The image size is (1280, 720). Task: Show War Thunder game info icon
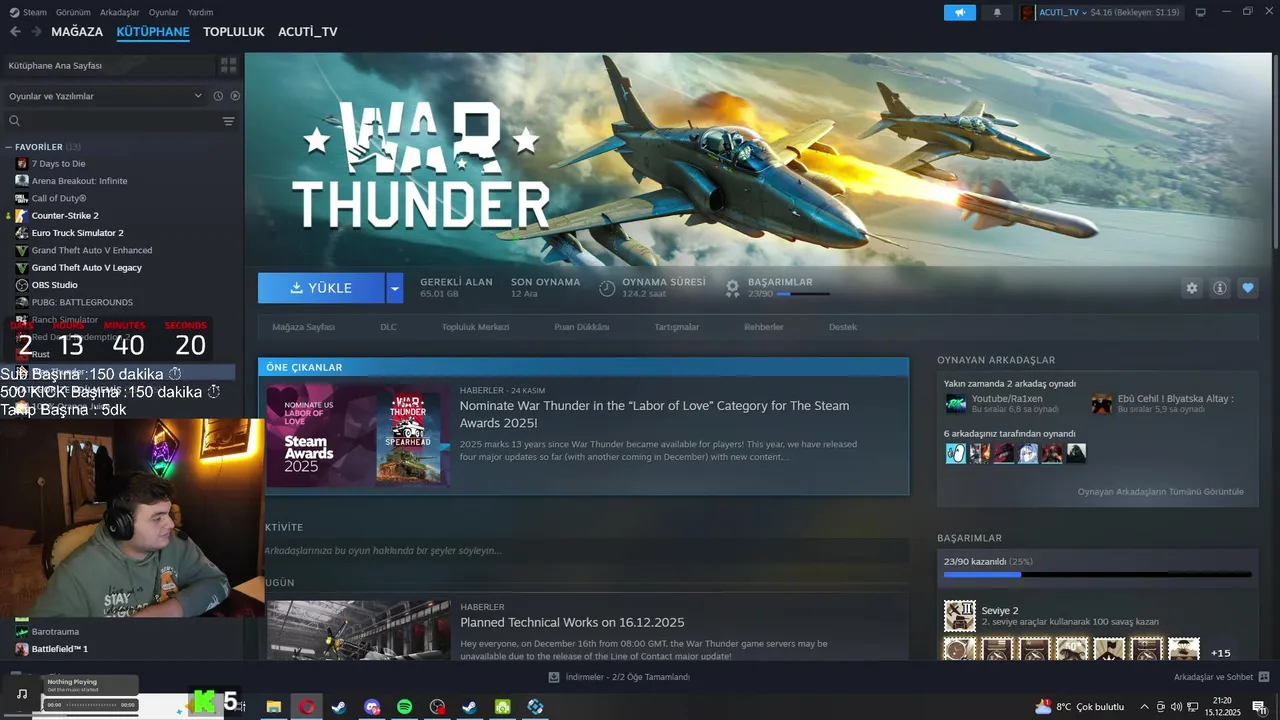(x=1219, y=288)
